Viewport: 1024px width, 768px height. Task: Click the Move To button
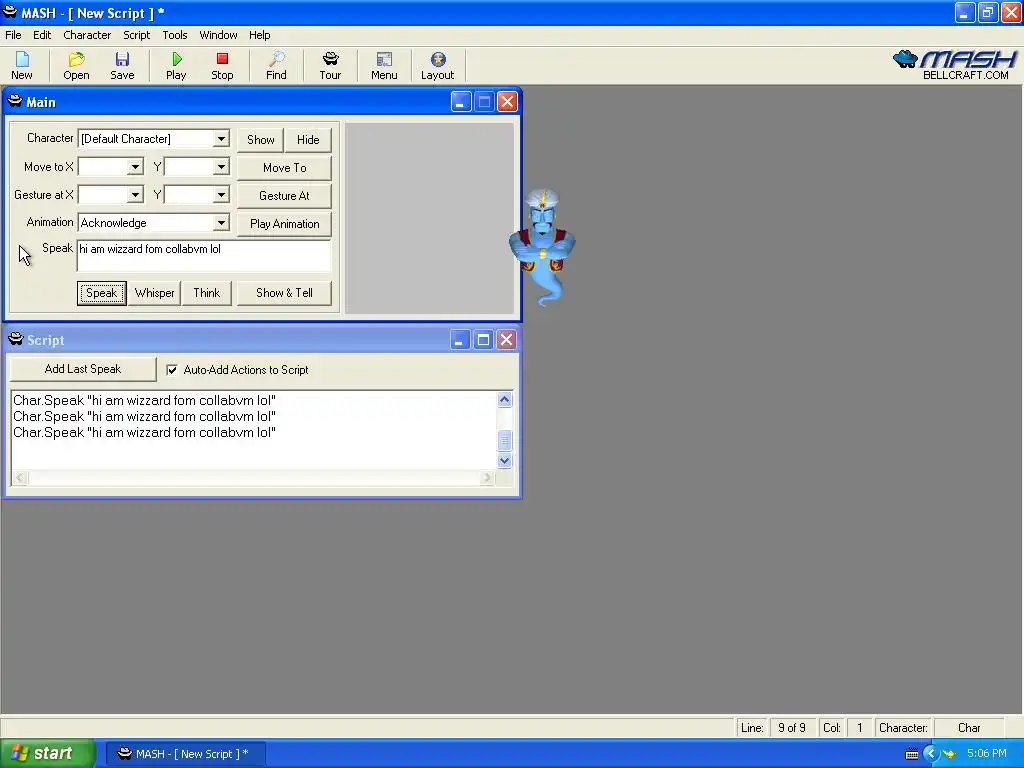[x=284, y=168]
